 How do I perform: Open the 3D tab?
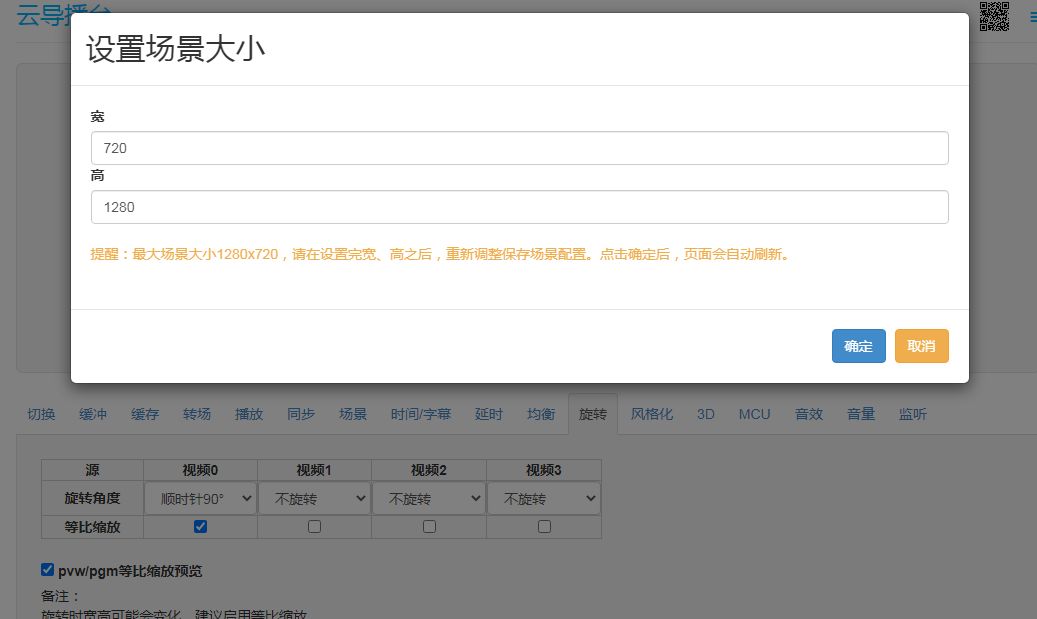coord(706,414)
